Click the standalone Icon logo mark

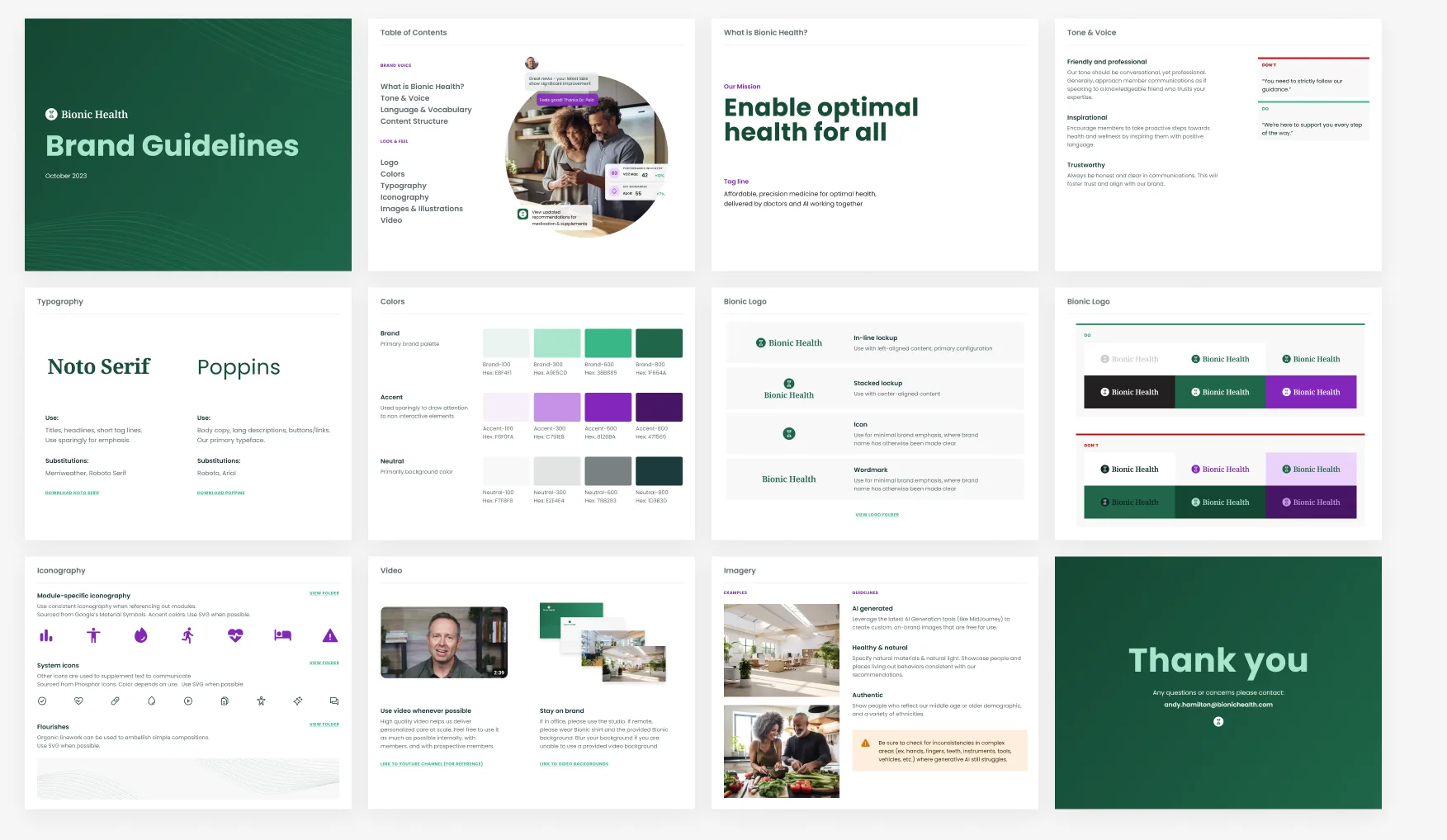pos(789,433)
